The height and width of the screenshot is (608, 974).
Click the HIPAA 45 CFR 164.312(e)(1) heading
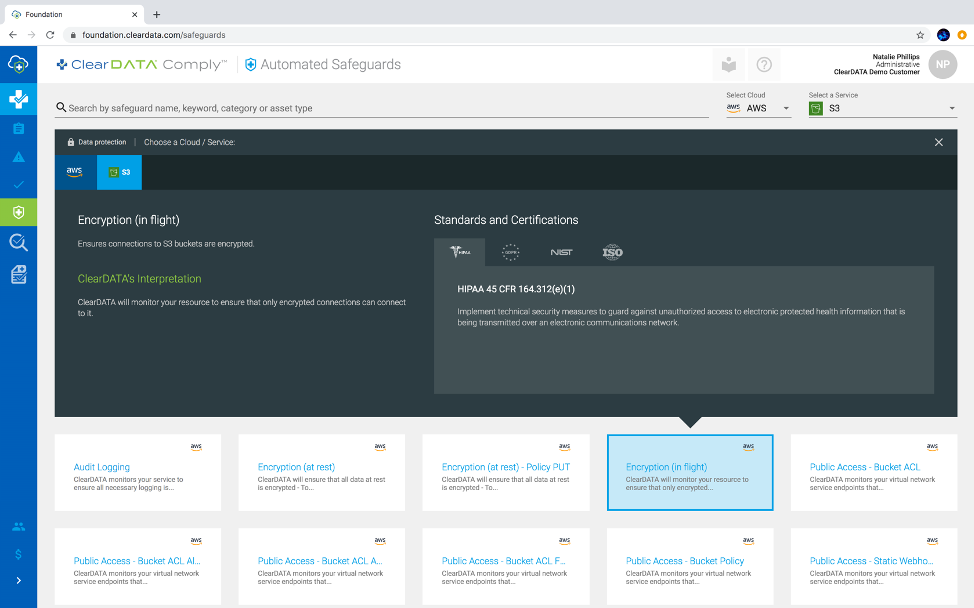coord(516,289)
